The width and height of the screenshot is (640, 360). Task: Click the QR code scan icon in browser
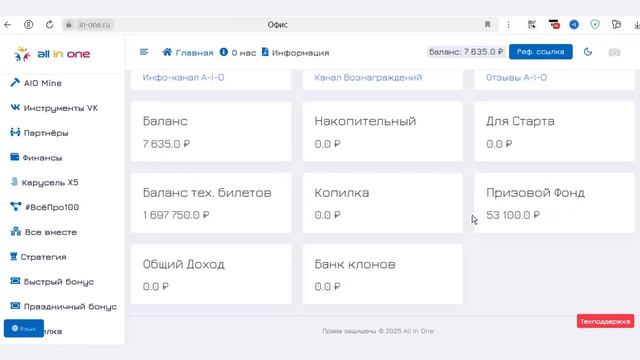pyautogui.click(x=531, y=24)
